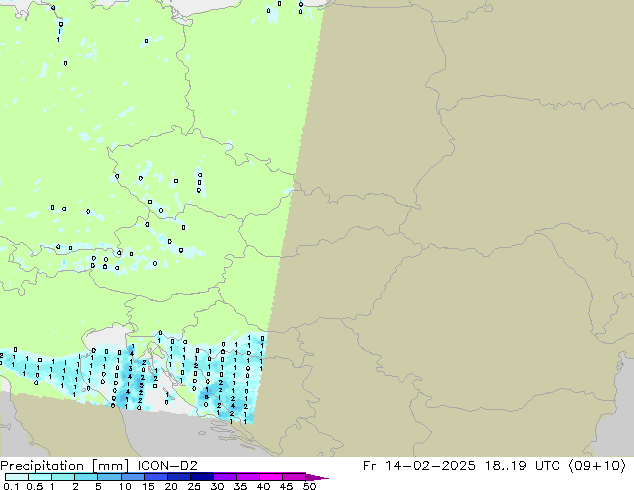Click the weekday abbreviation 'Fr'
The height and width of the screenshot is (490, 634).
tap(369, 466)
